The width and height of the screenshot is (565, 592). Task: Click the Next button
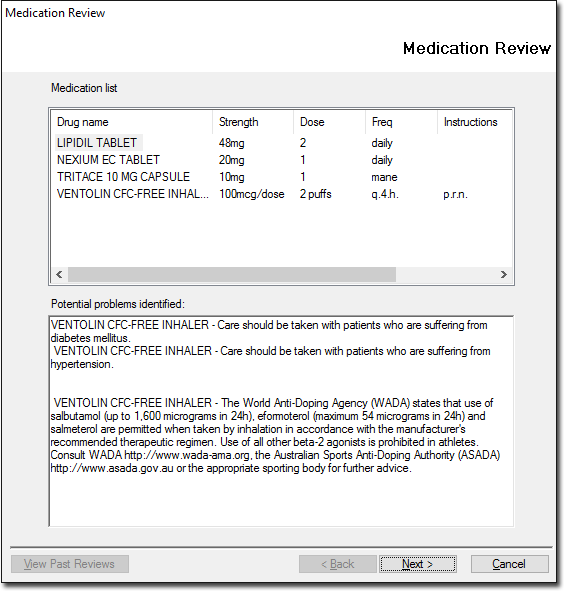[418, 564]
